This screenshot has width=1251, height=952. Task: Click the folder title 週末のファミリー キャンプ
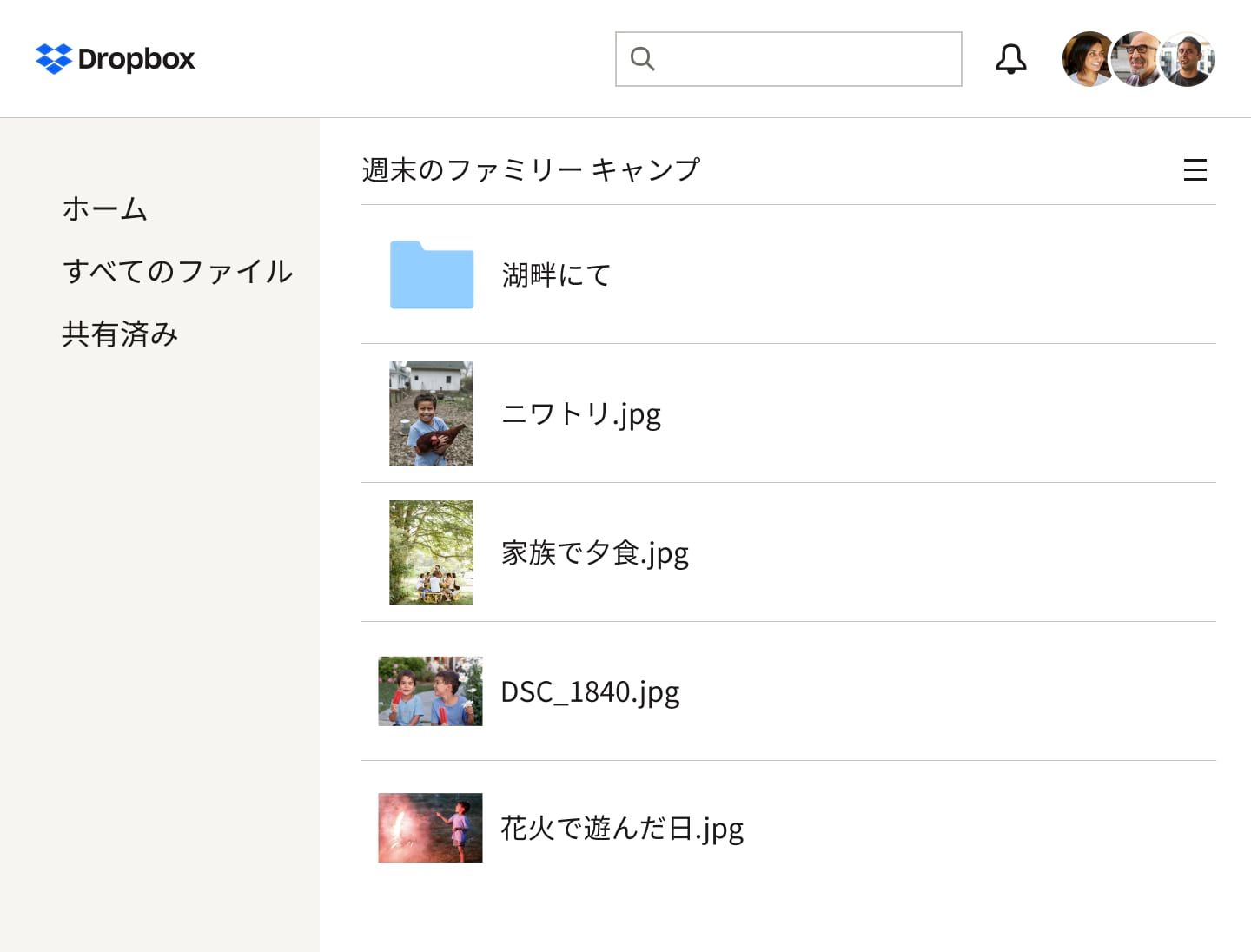point(530,169)
